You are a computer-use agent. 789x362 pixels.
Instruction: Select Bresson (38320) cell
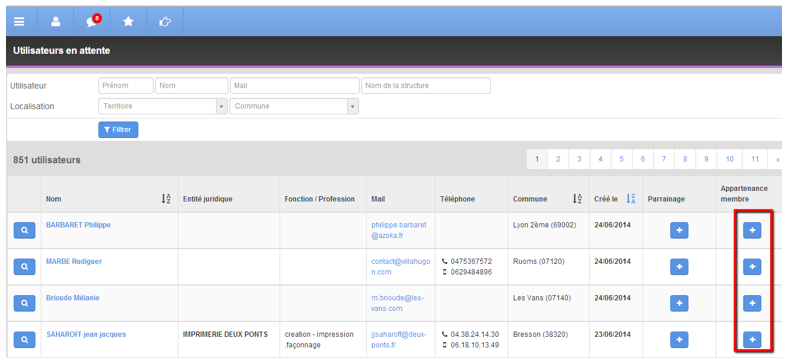541,334
